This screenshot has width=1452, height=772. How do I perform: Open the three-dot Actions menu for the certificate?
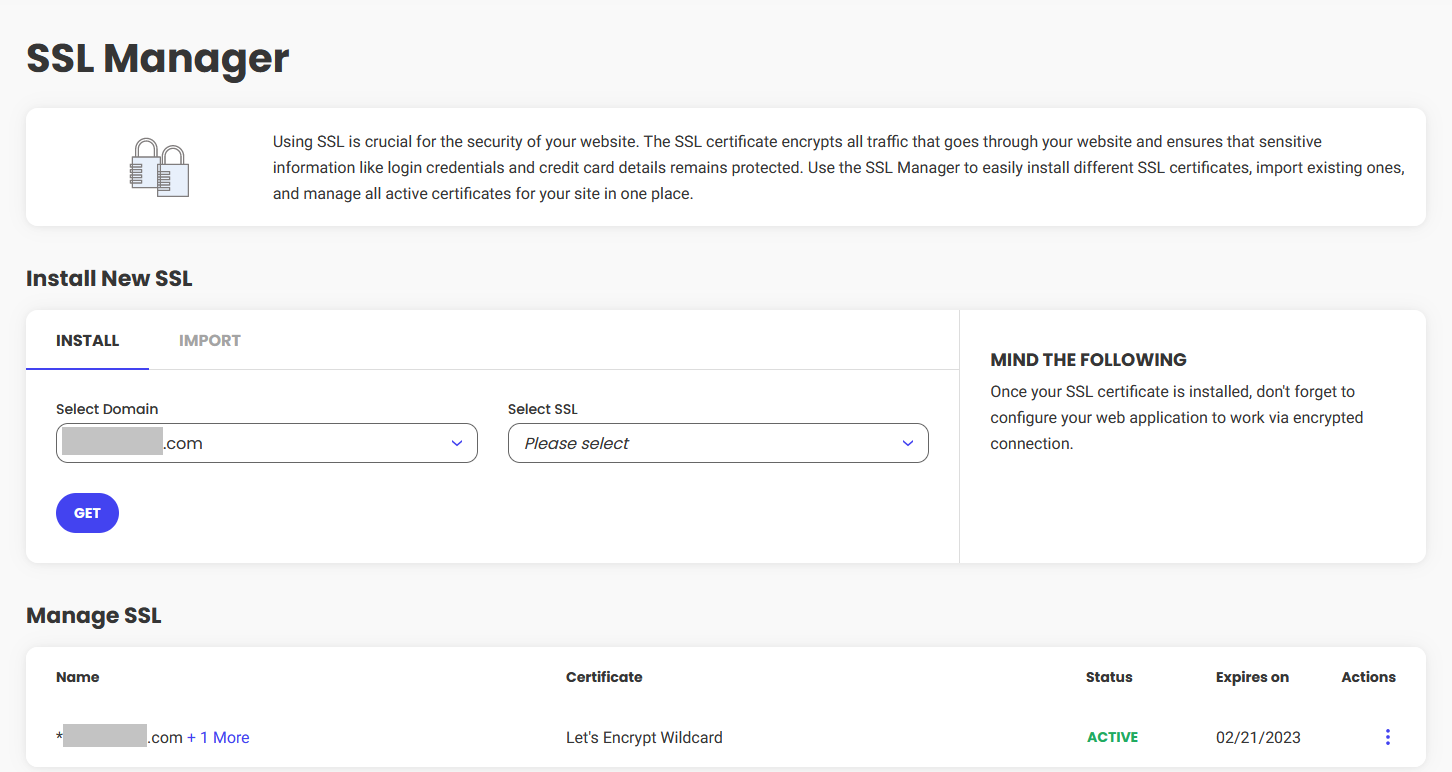(1387, 737)
